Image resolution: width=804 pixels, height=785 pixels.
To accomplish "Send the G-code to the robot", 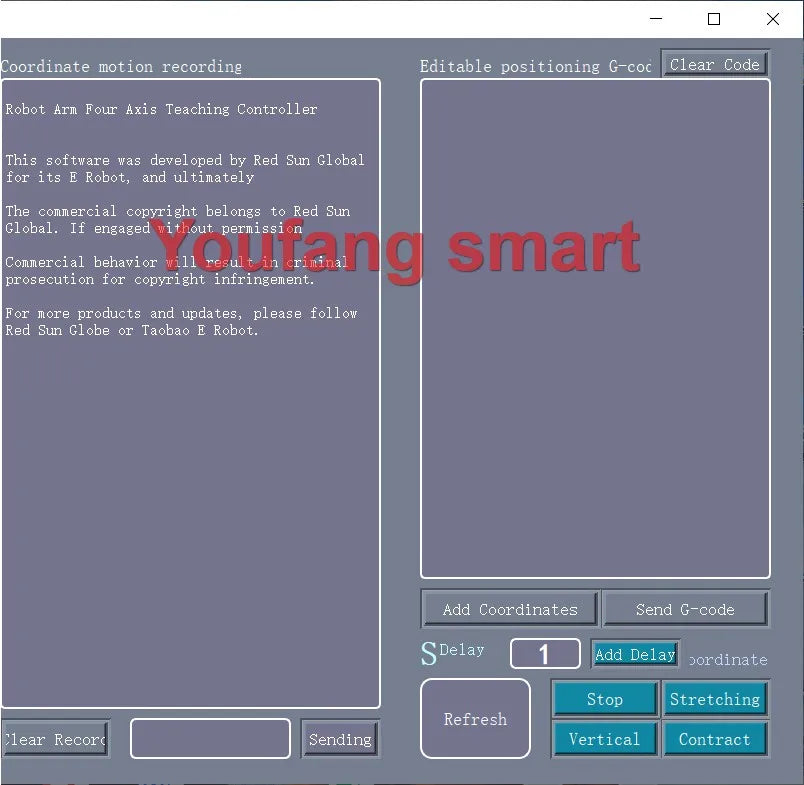I will (x=685, y=609).
